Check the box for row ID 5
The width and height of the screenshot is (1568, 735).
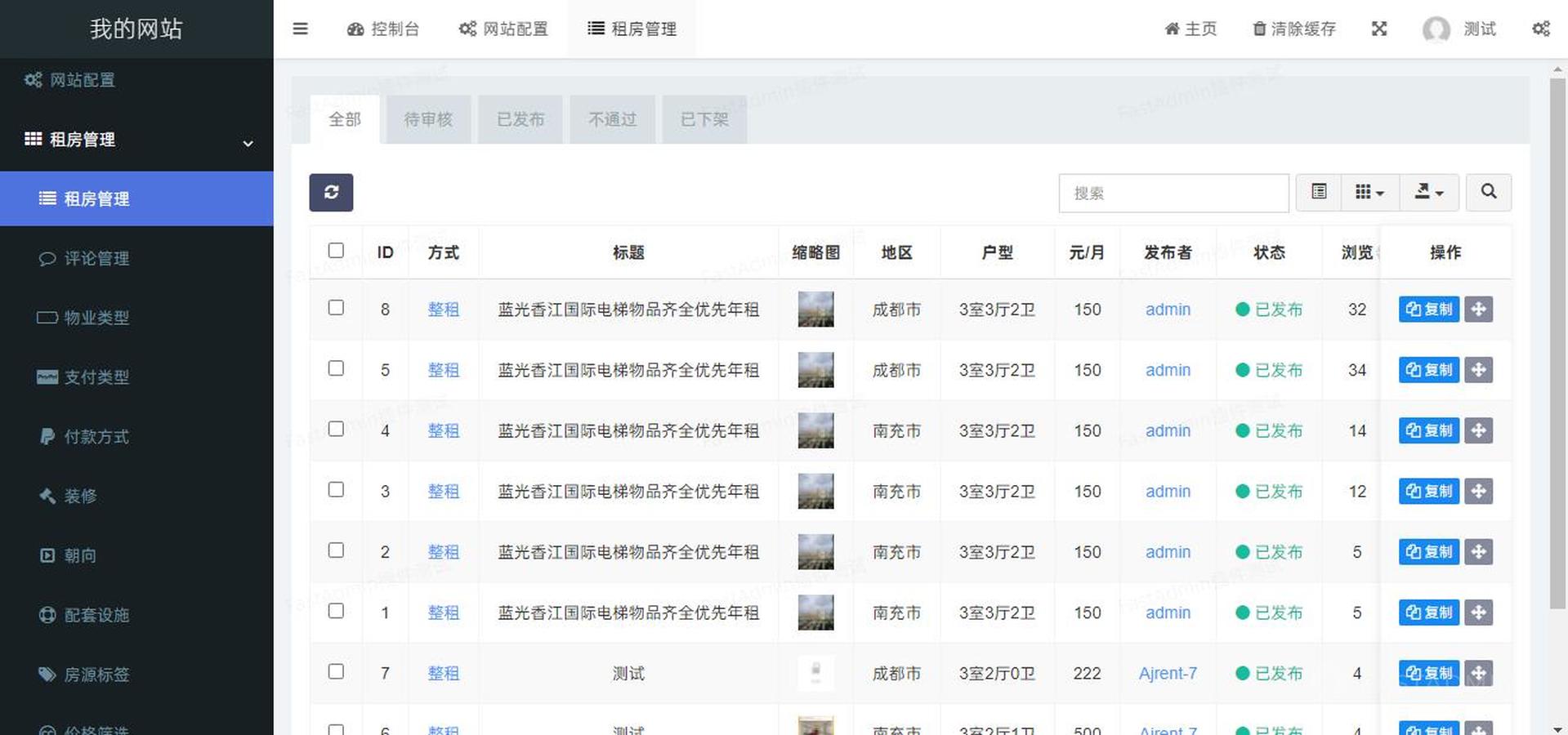click(x=336, y=368)
